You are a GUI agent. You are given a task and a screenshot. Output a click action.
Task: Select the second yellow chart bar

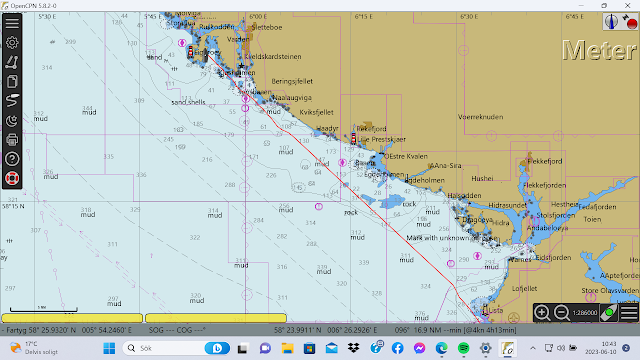[x=216, y=318]
